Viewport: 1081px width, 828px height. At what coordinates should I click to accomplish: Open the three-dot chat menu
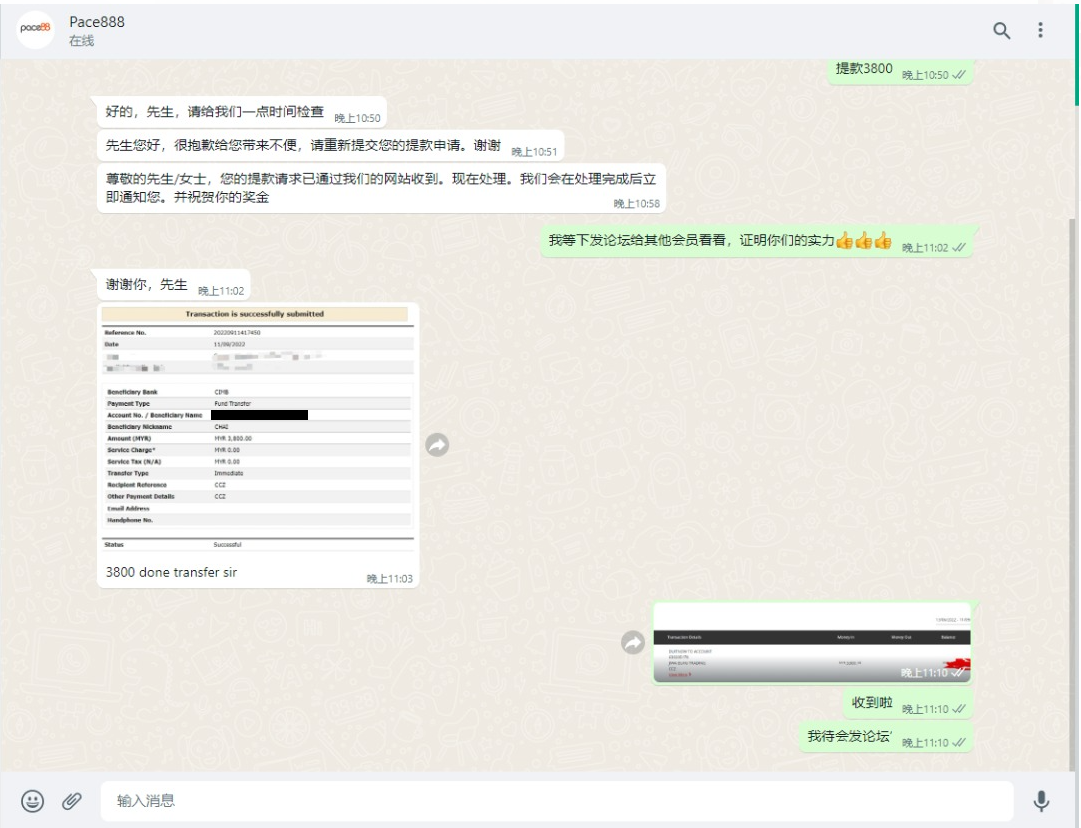(1040, 31)
